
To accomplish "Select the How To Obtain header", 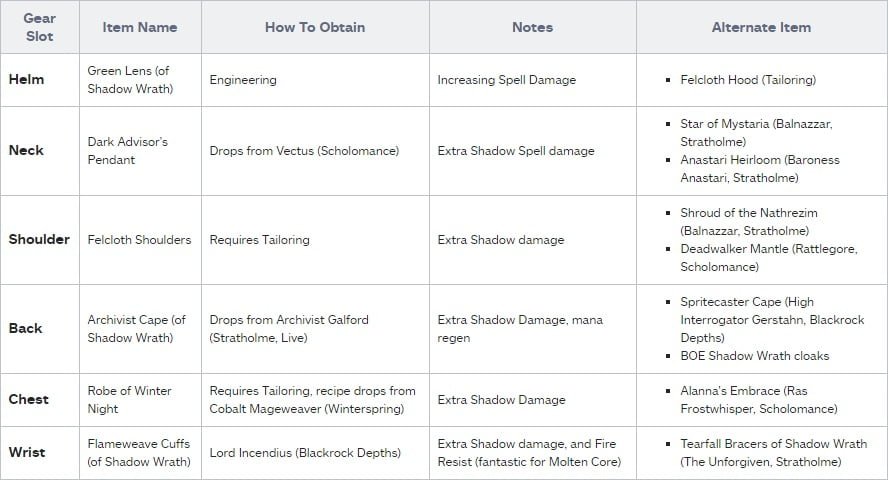I will (x=315, y=27).
